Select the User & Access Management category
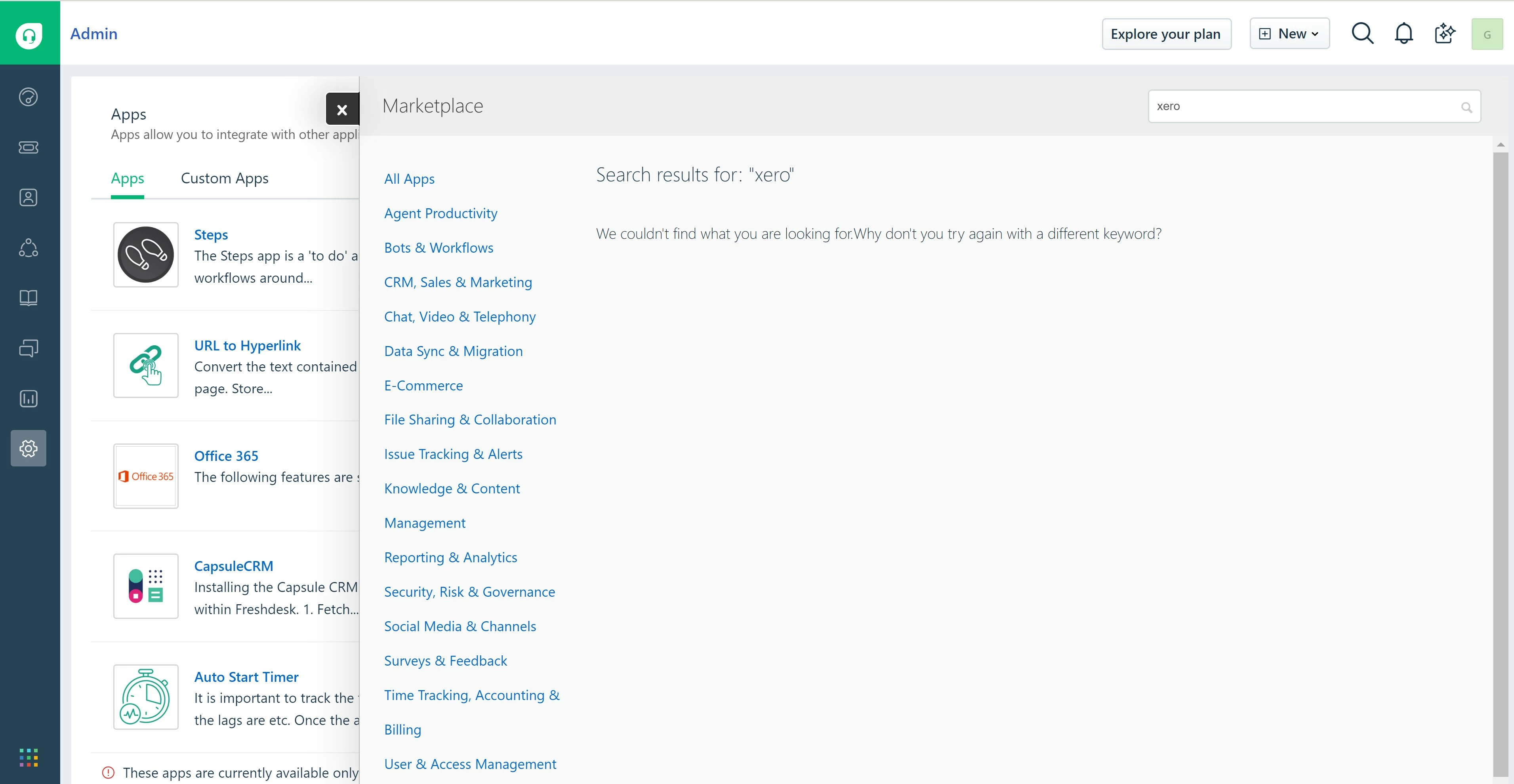Screen dimensions: 1514x784 point(469,765)
